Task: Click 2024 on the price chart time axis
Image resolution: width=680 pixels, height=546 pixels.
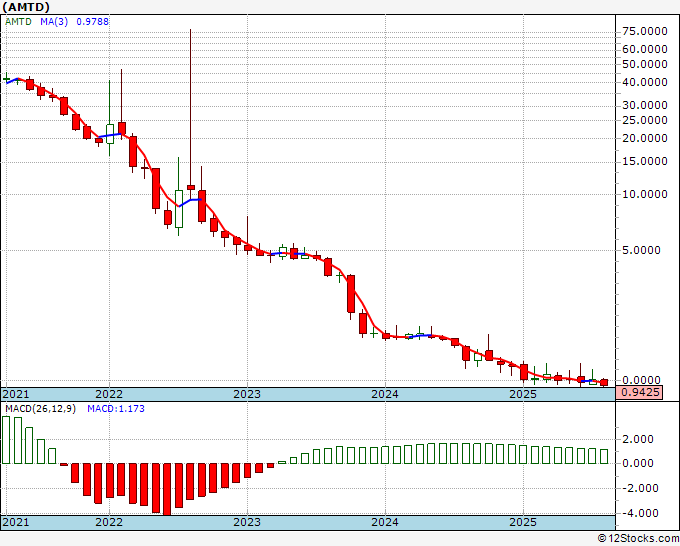Action: click(385, 394)
